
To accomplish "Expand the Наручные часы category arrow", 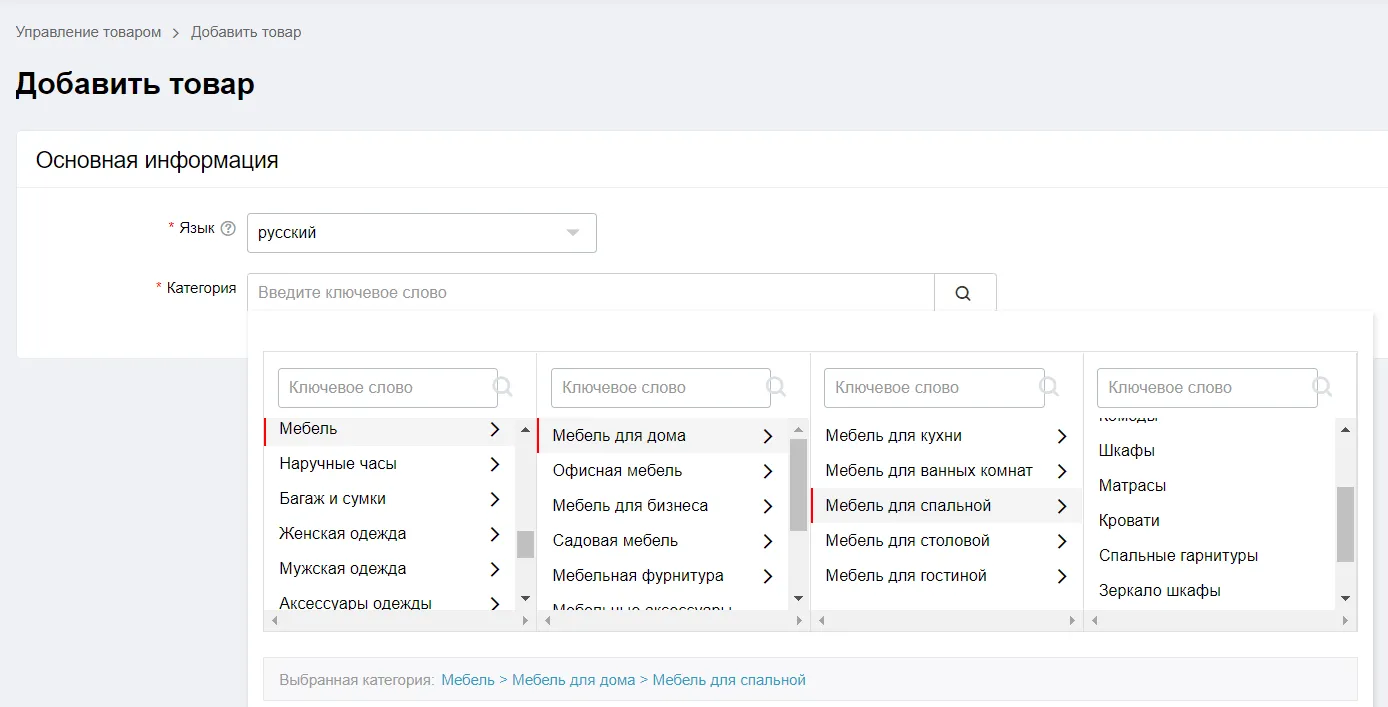I will [x=495, y=464].
